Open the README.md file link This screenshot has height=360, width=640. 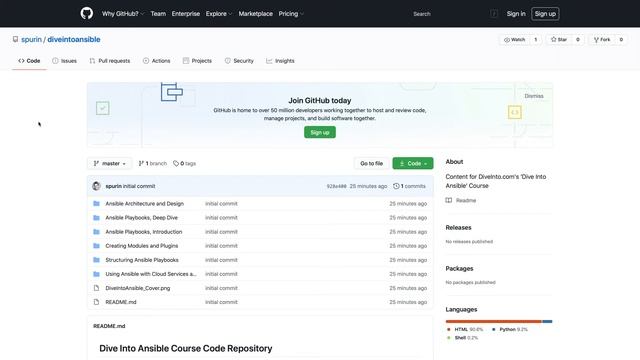(x=121, y=302)
